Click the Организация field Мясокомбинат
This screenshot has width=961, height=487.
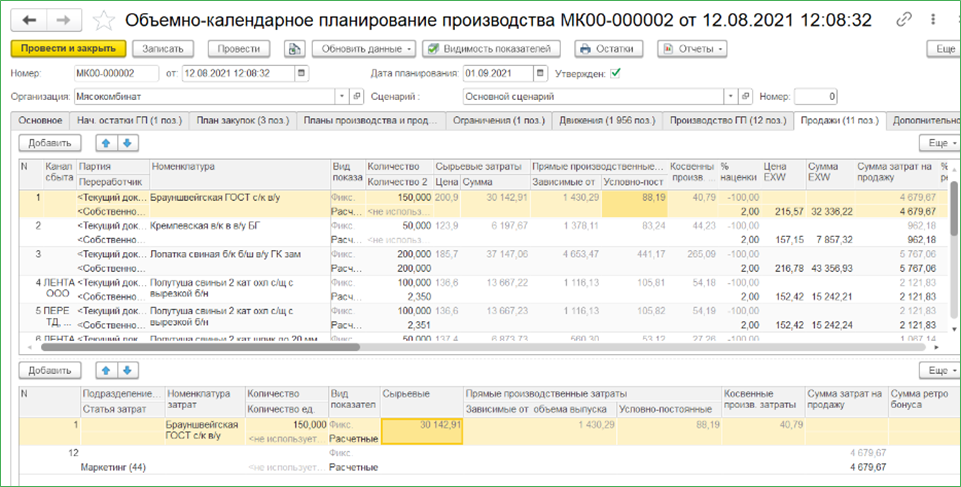click(205, 96)
